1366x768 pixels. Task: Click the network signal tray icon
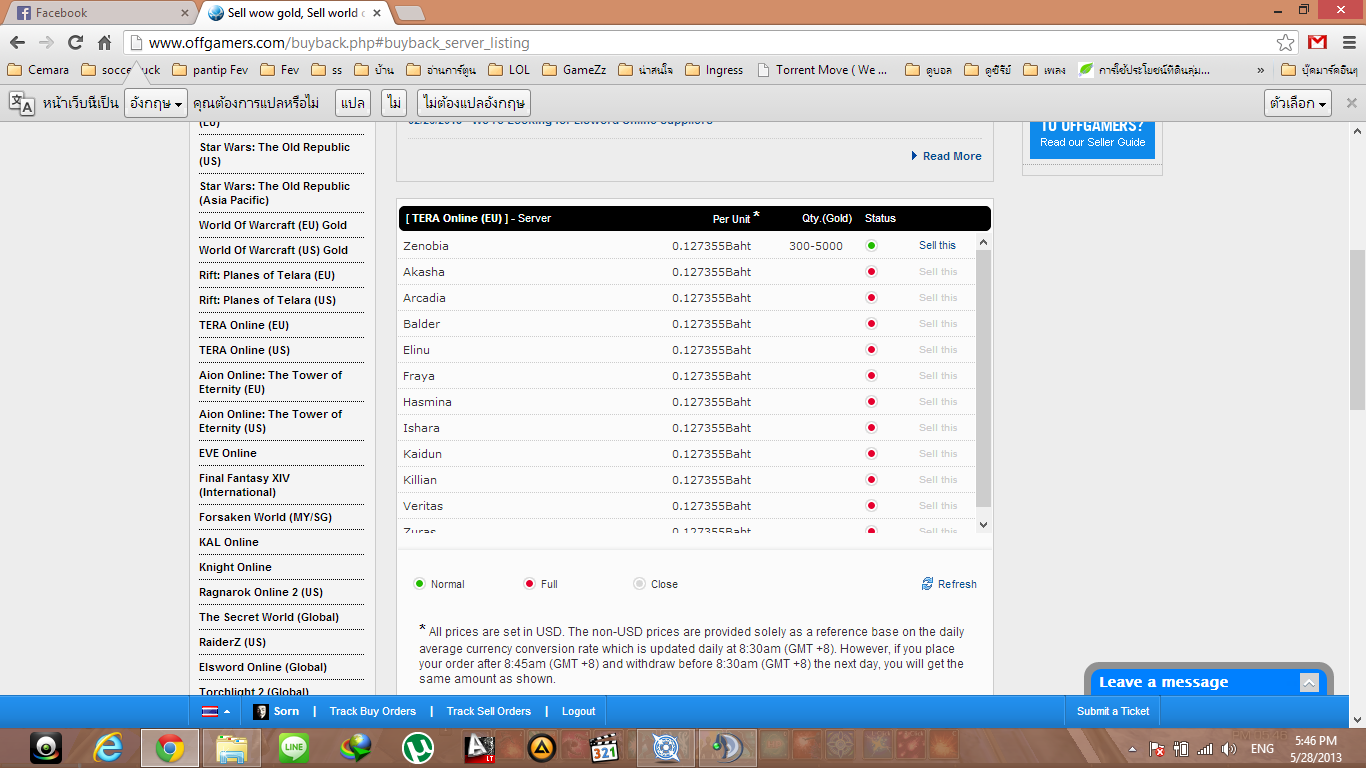(1205, 749)
